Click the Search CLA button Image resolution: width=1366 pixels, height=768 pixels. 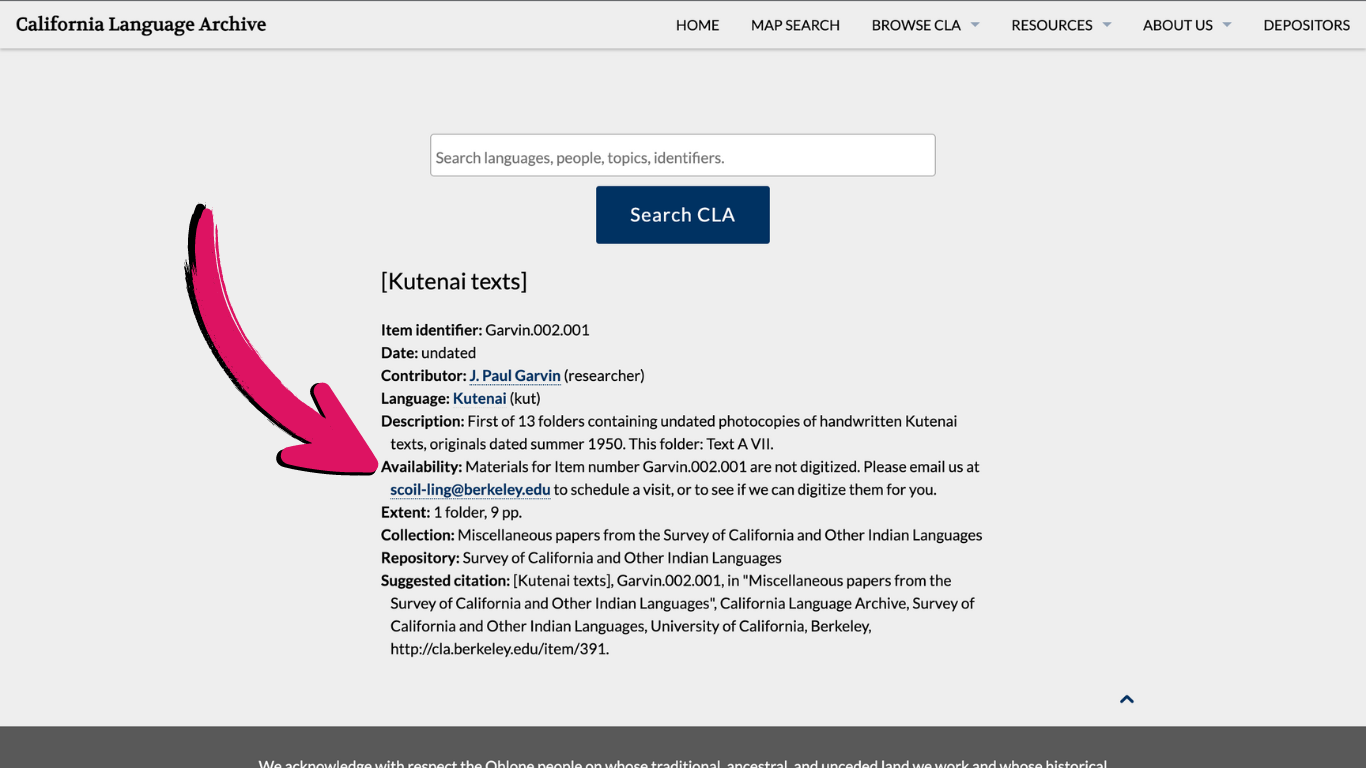pyautogui.click(x=683, y=215)
